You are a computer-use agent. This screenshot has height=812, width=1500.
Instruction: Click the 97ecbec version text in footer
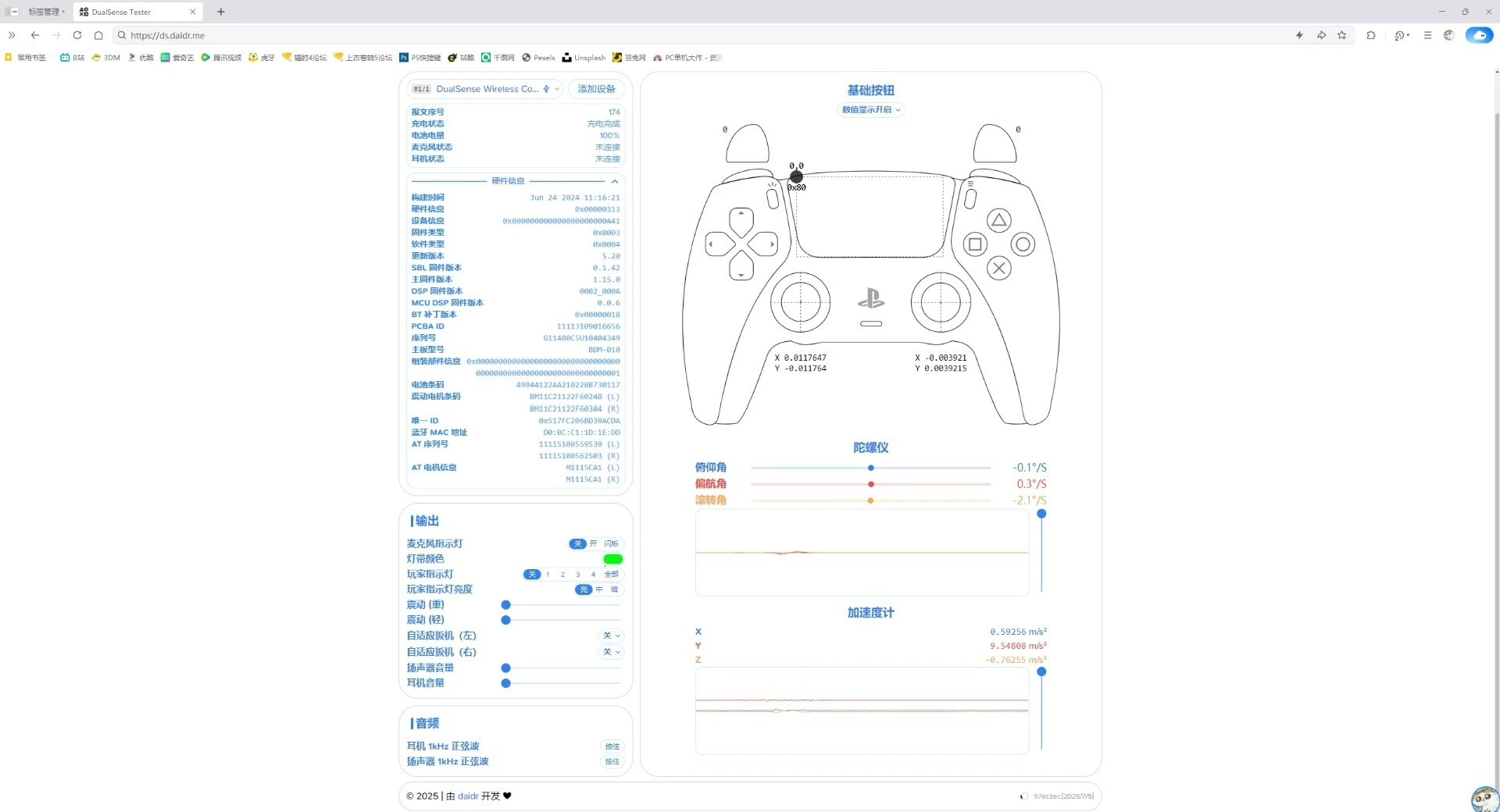click(1063, 796)
